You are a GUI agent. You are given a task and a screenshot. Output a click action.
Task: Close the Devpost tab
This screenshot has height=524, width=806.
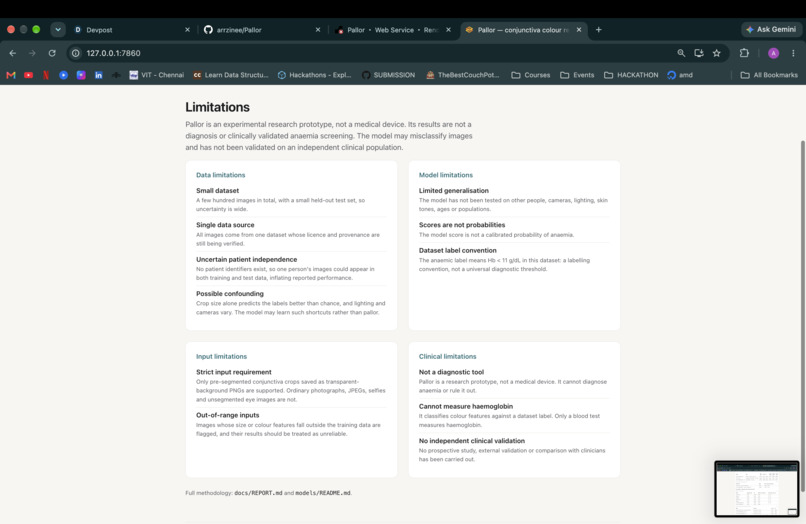[187, 30]
